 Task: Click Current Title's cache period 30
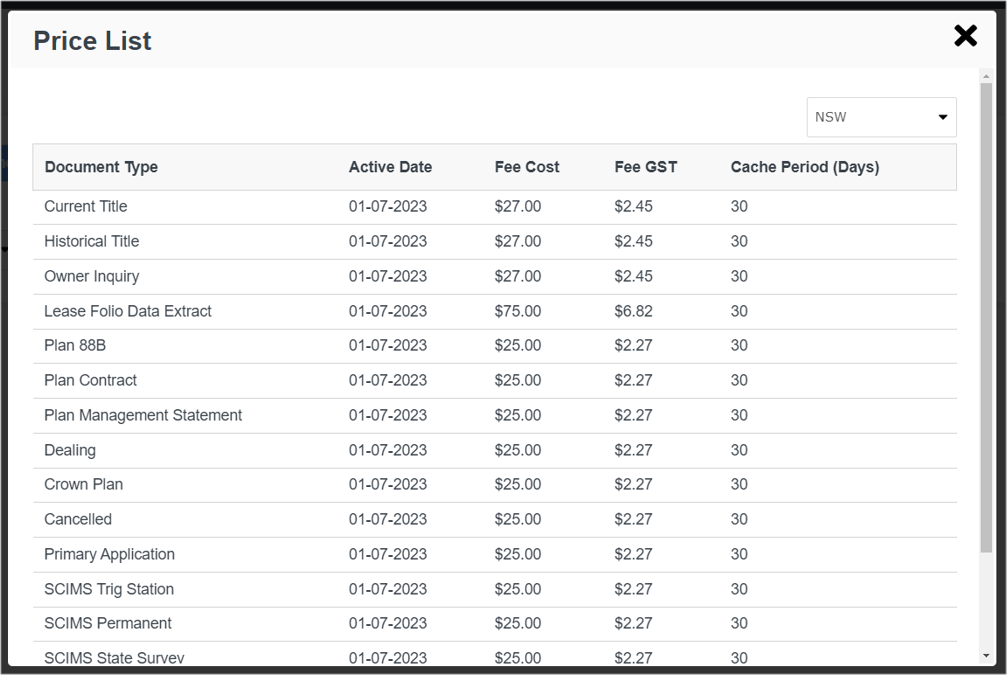(739, 206)
